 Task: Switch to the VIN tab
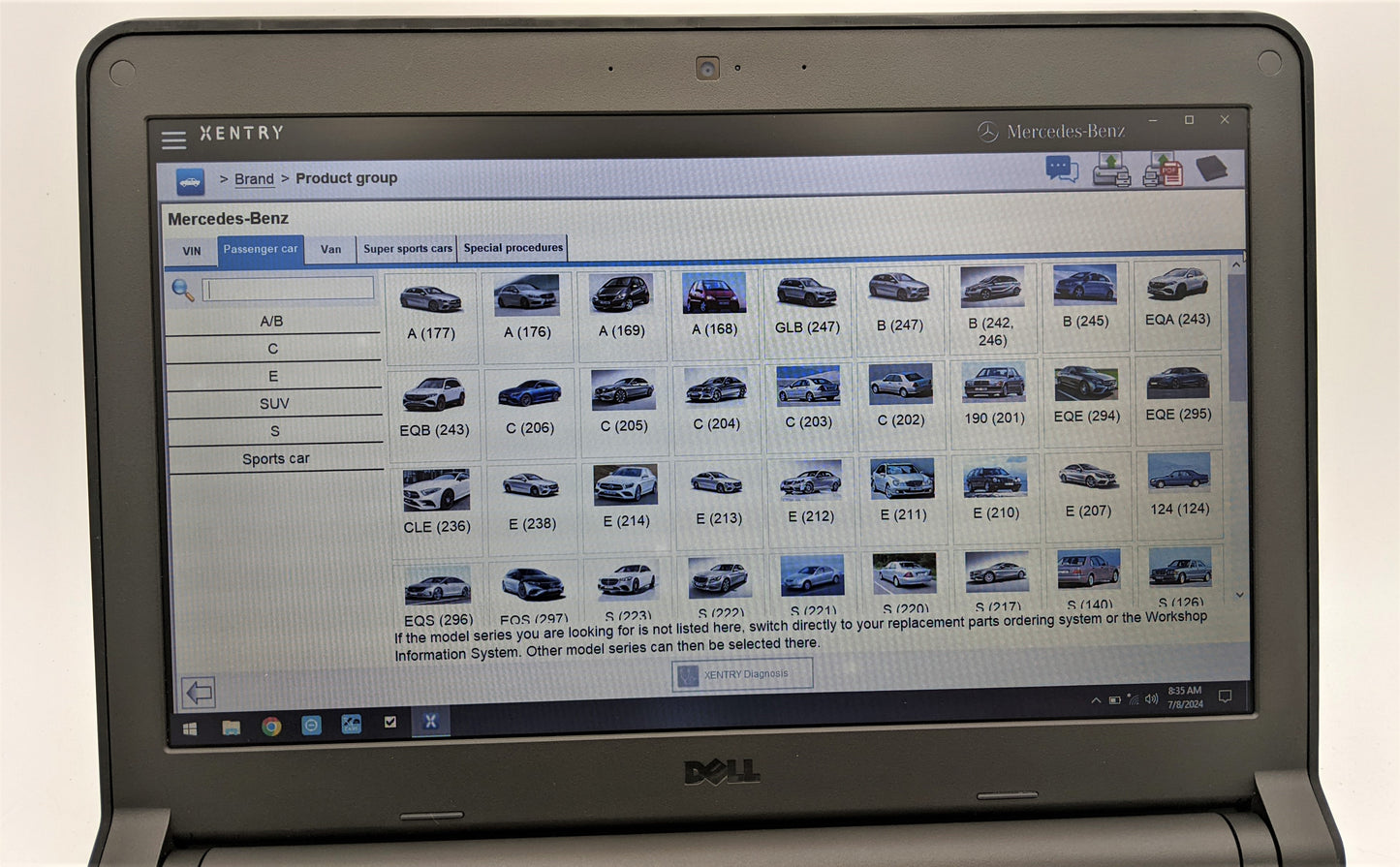click(192, 251)
